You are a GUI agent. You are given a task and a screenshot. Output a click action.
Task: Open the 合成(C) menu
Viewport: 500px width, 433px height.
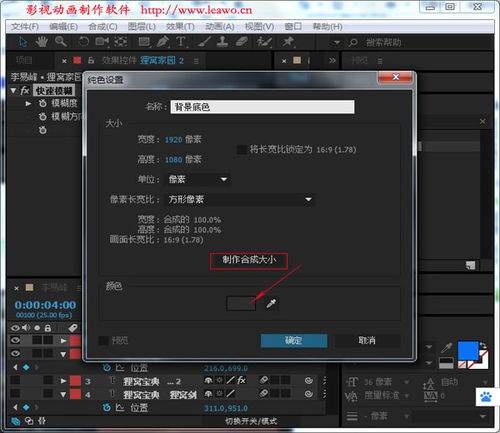[x=103, y=27]
